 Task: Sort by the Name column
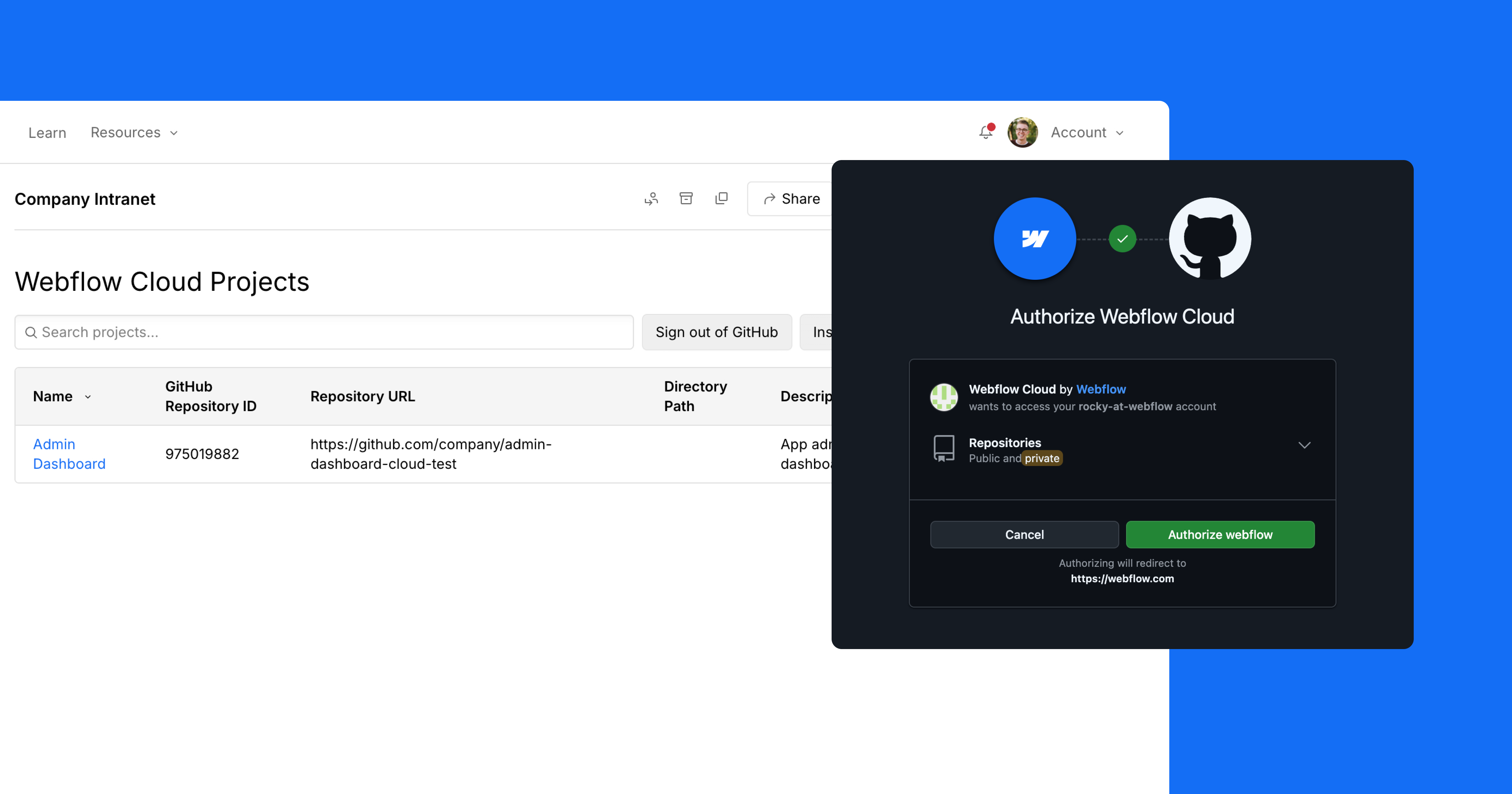(x=62, y=396)
